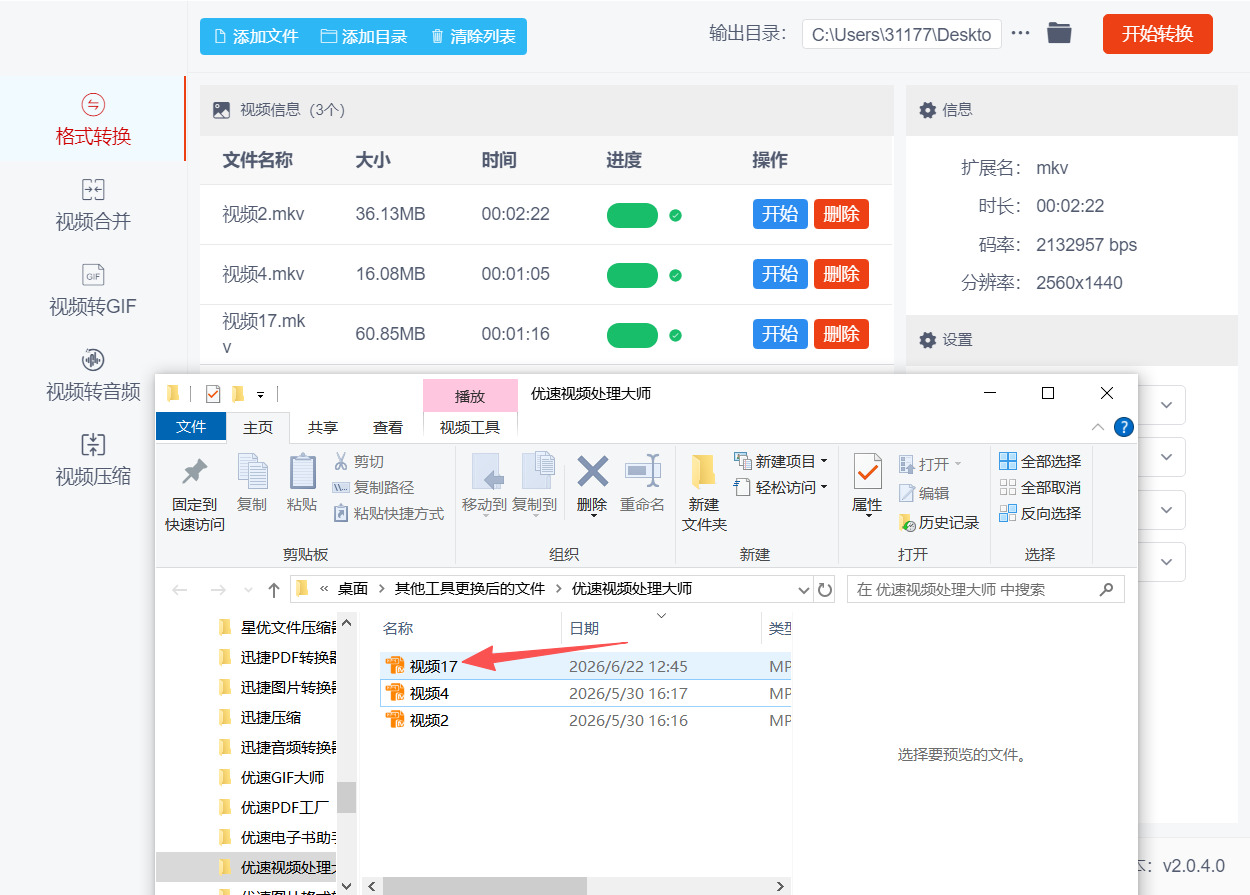Click 全部选择 in the ribbon
Image resolution: width=1250 pixels, height=895 pixels.
[1041, 461]
